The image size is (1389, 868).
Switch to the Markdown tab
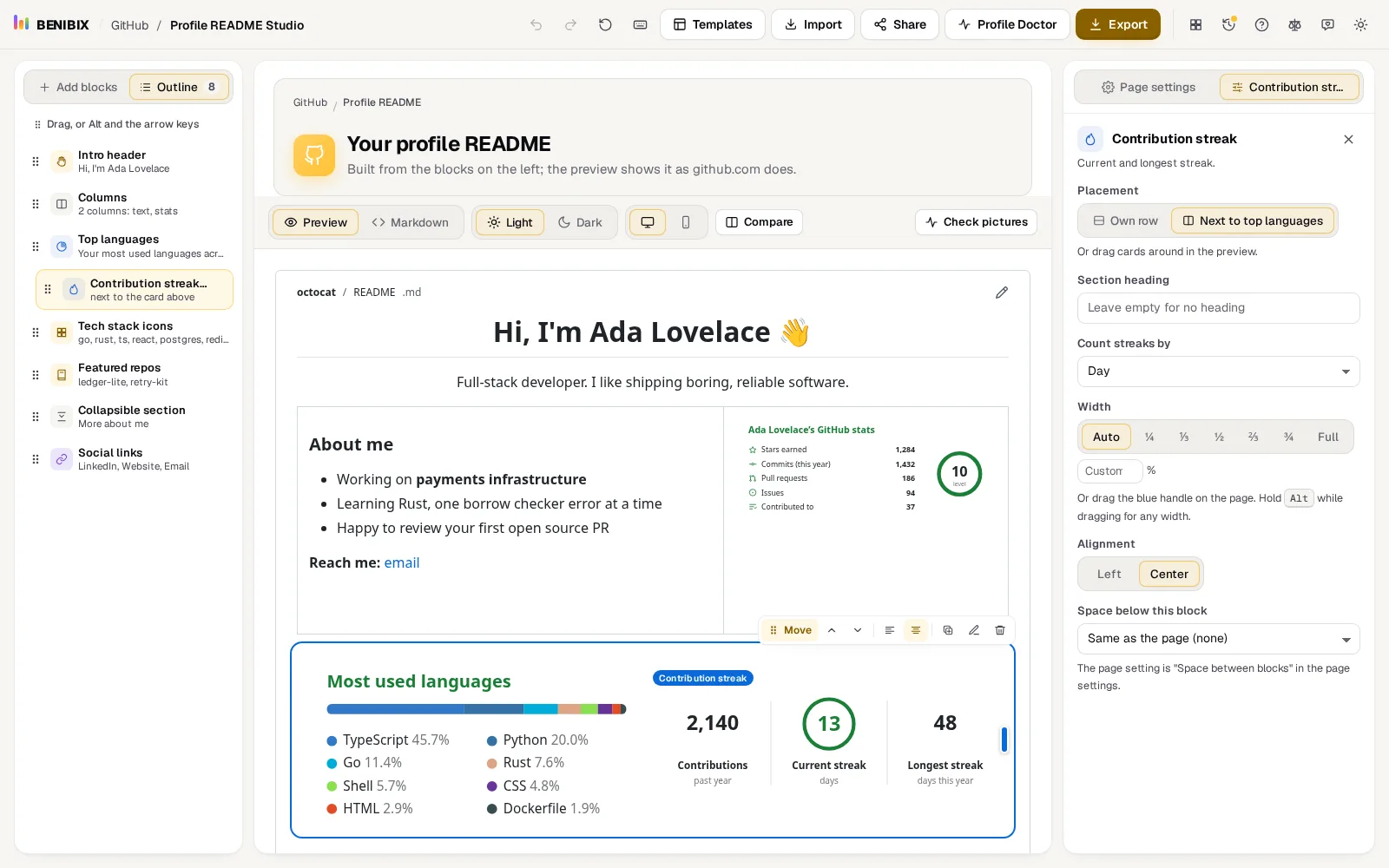point(410,222)
